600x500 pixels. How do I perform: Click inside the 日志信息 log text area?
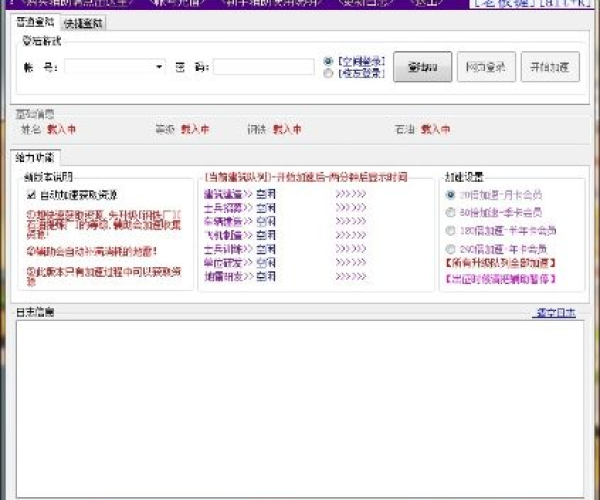tap(300, 409)
